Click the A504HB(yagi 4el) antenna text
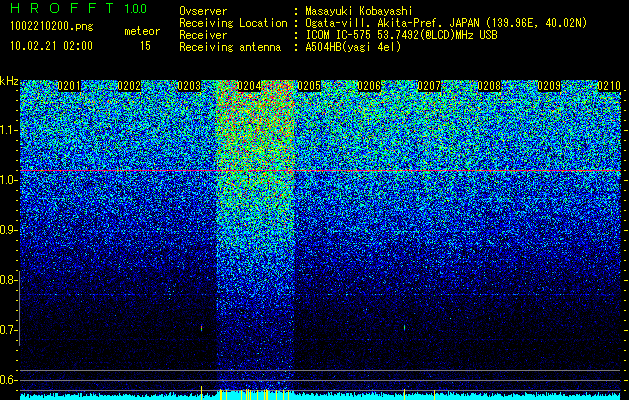The width and height of the screenshot is (629, 400). (353, 47)
